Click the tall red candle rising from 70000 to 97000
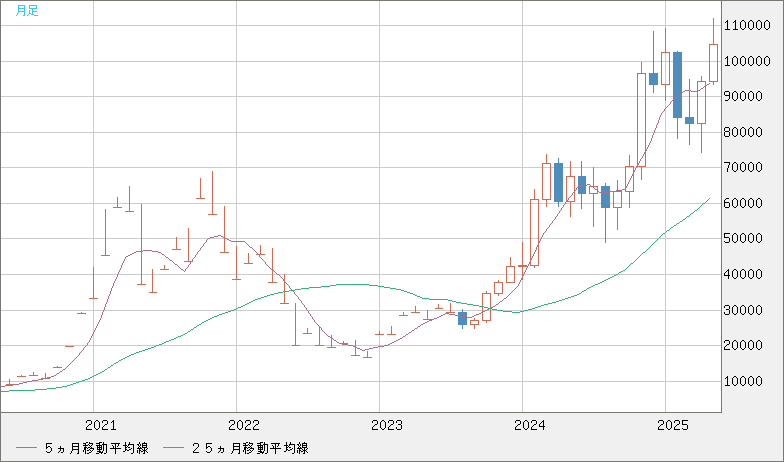 [x=642, y=120]
